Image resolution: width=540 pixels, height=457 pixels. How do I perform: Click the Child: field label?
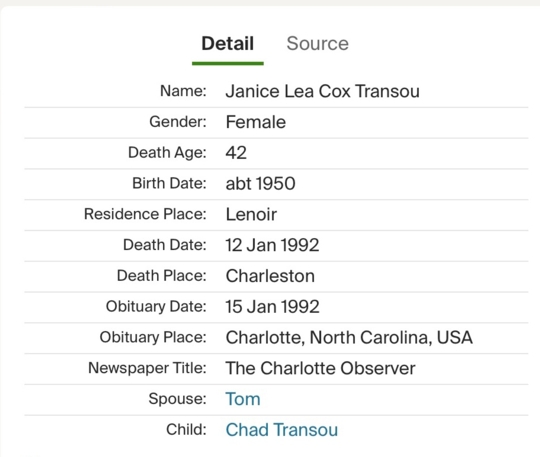186,429
